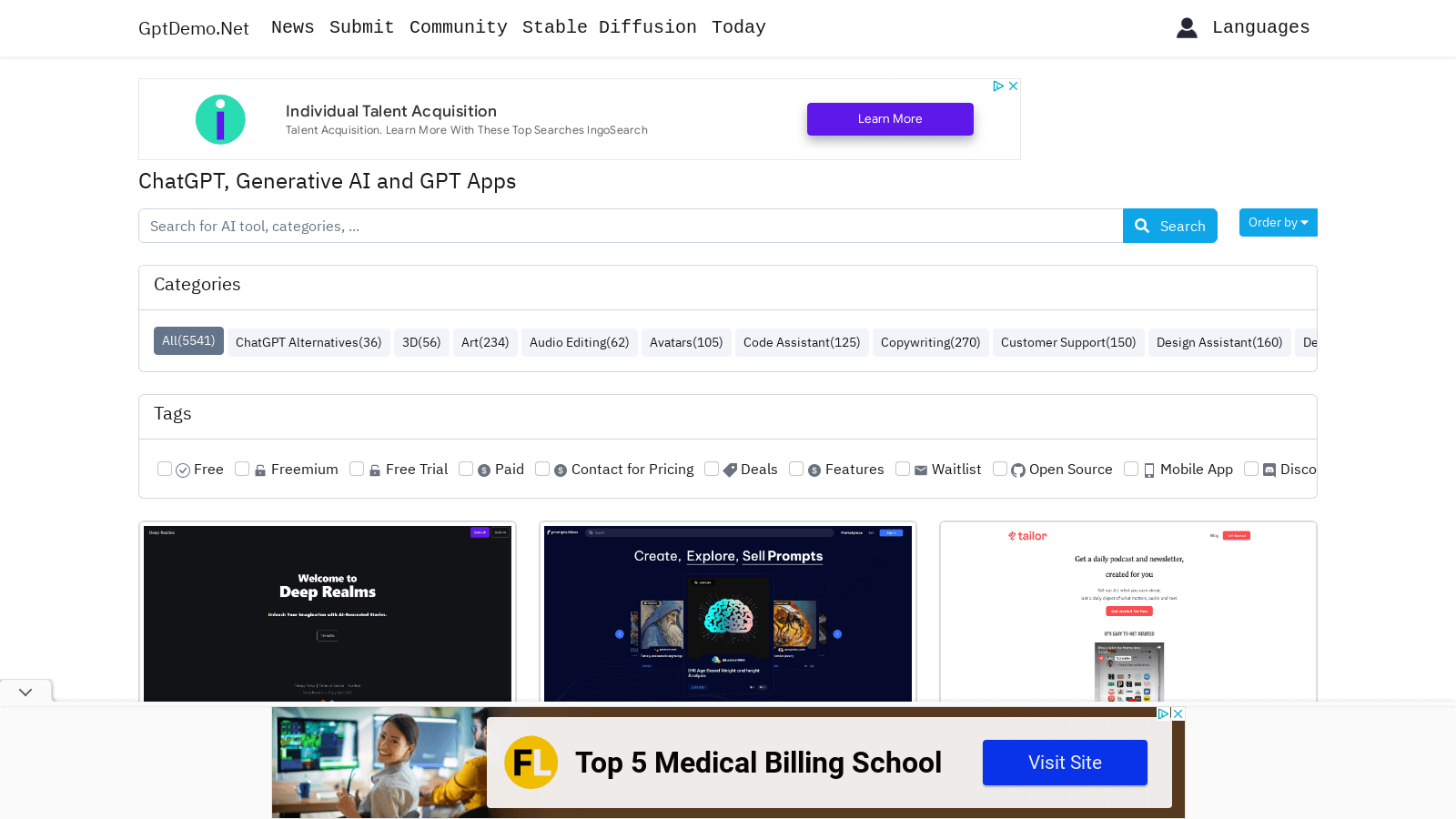Image resolution: width=1456 pixels, height=819 pixels.
Task: Click the Discord icon in tags
Action: 1269,470
